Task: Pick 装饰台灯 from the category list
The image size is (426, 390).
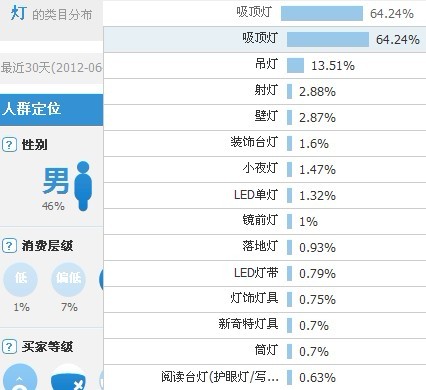Action: 265,143
